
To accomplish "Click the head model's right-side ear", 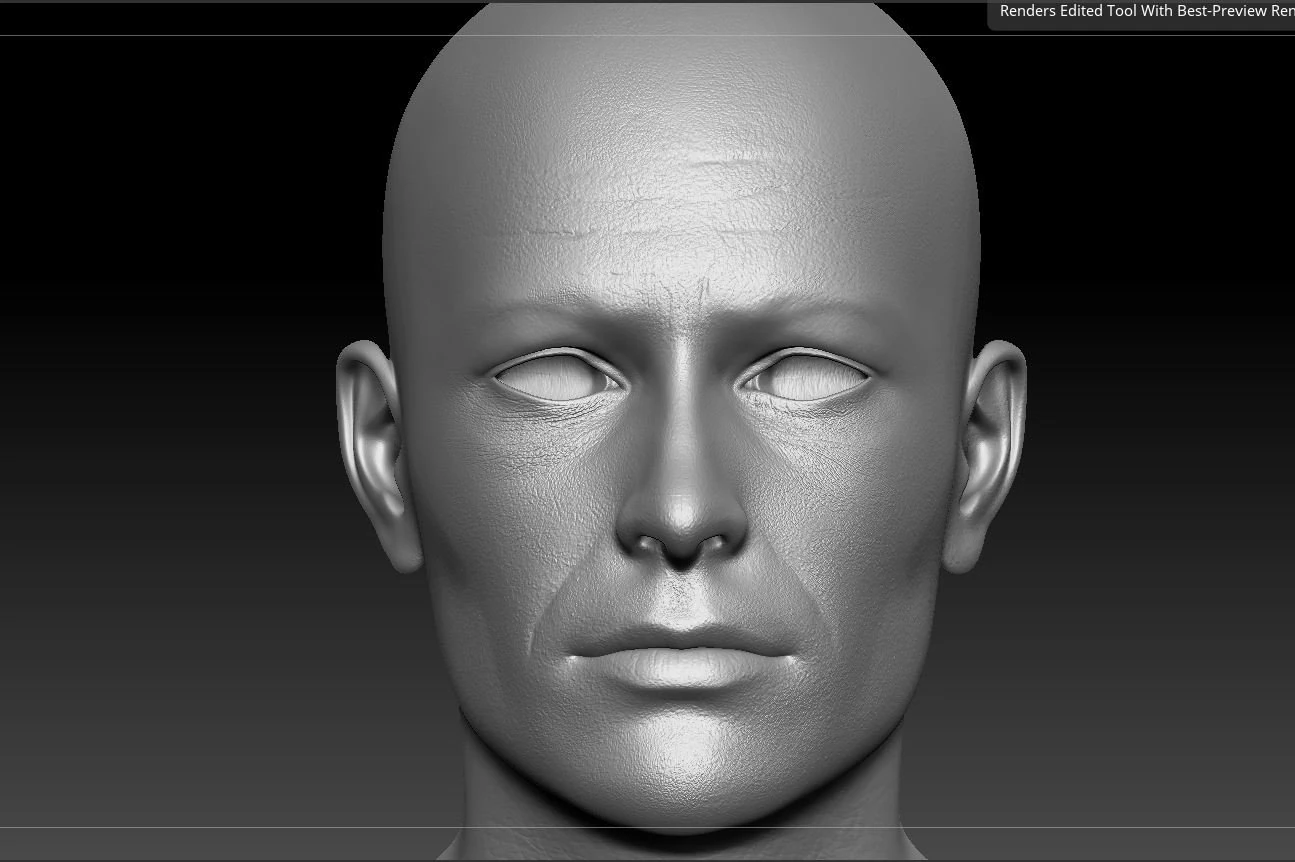I will click(986, 455).
